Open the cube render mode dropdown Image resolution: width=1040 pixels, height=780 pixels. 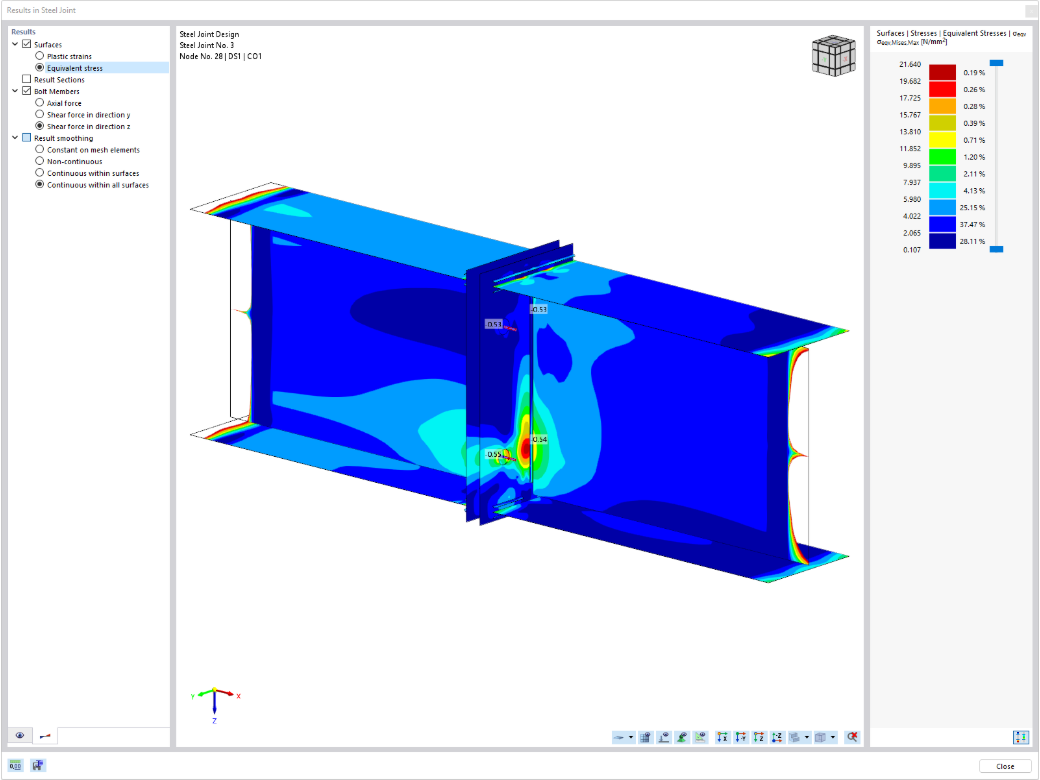[833, 737]
